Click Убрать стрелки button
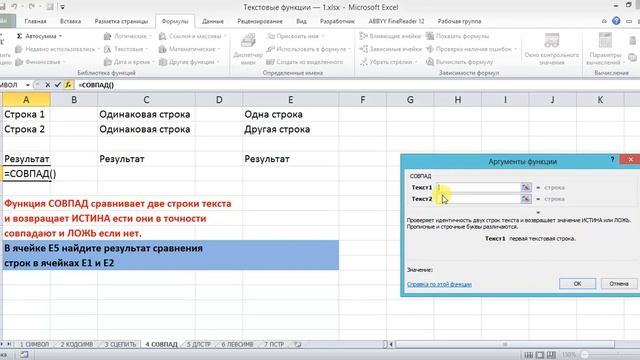This screenshot has width=640, height=360. pyautogui.click(x=389, y=62)
